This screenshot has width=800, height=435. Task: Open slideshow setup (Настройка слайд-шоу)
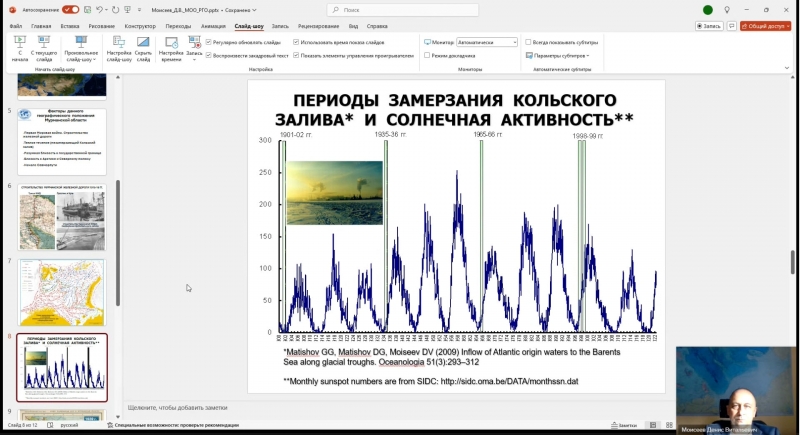click(x=119, y=48)
